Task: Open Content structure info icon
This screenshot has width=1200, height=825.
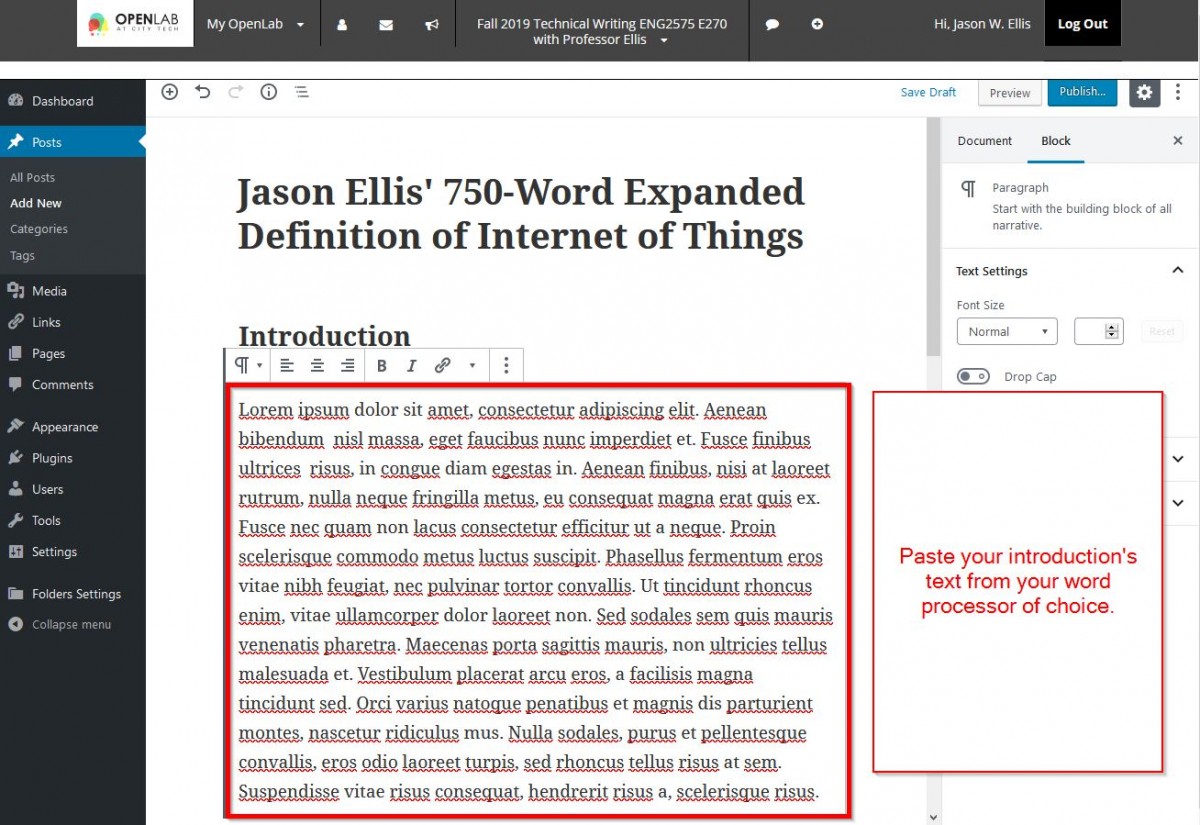Action: [x=269, y=92]
